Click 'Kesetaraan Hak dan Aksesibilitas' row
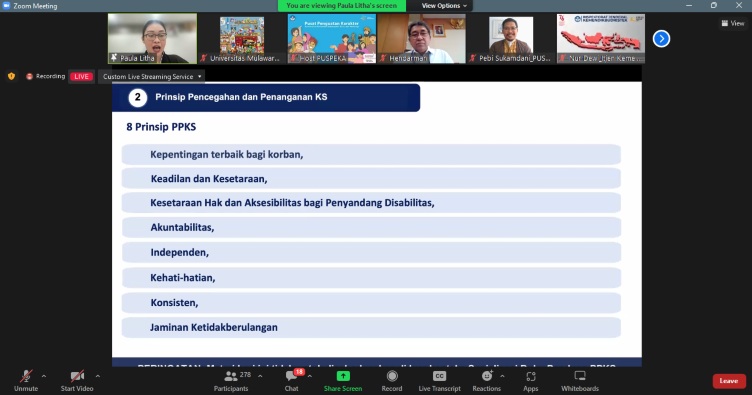This screenshot has height=395, width=752. [371, 203]
